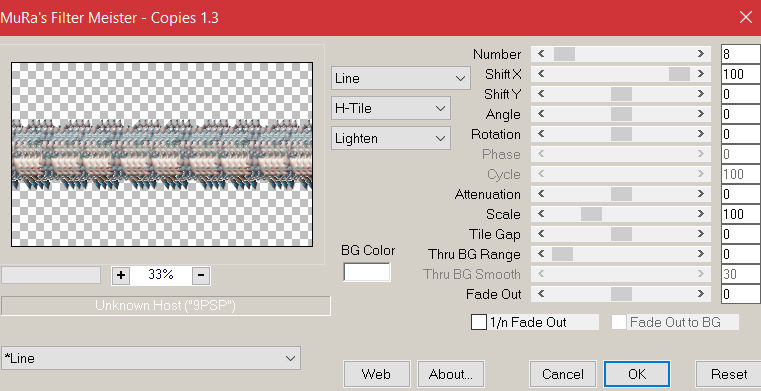Focus the Number value field
This screenshot has height=391, width=761.
[741, 54]
